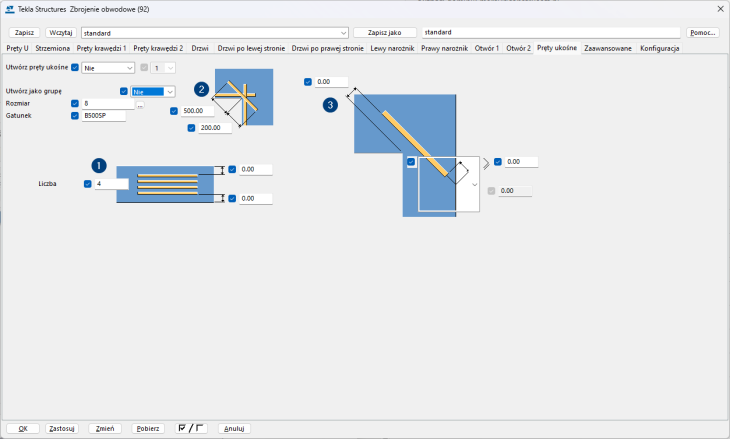Screen dimensions: 730x439
Task: Switch to the Zaawansowane tab
Action: click(x=608, y=48)
